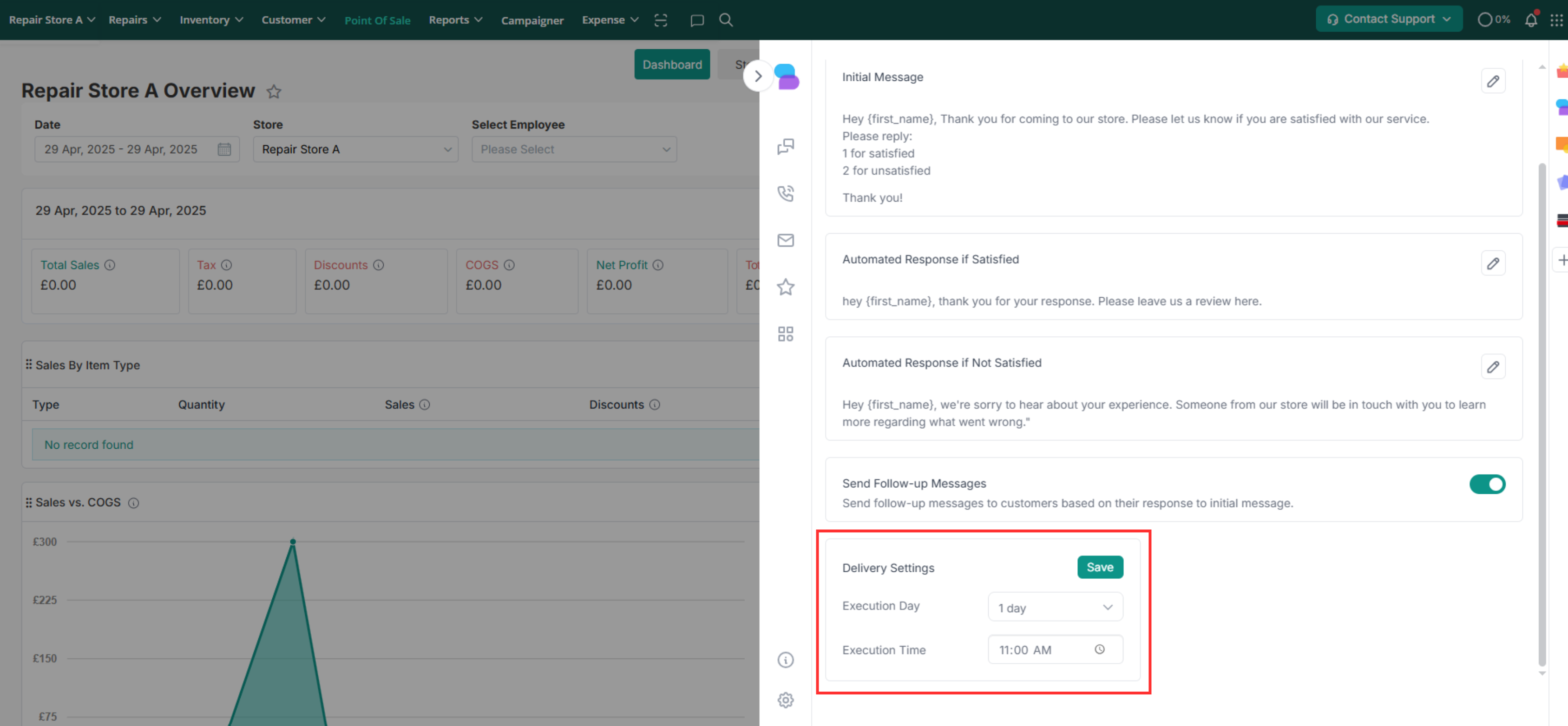Open the notifications bell

tap(1530, 20)
